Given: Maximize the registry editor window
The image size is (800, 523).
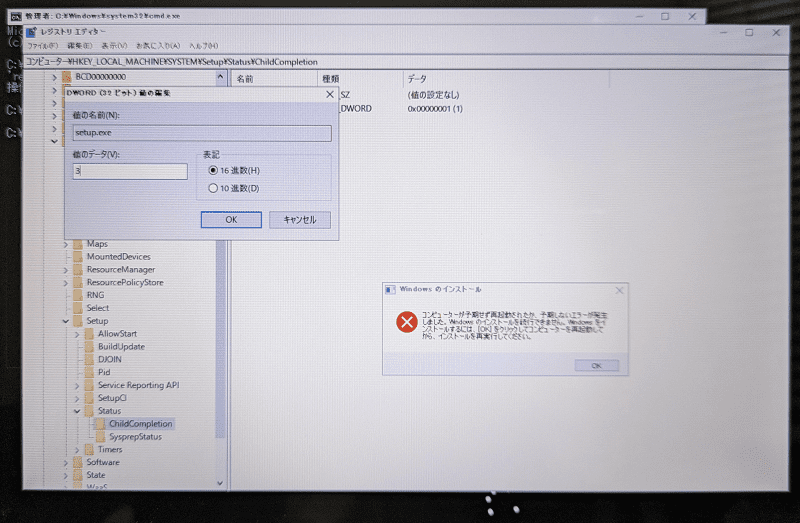Looking at the screenshot, I should 749,33.
